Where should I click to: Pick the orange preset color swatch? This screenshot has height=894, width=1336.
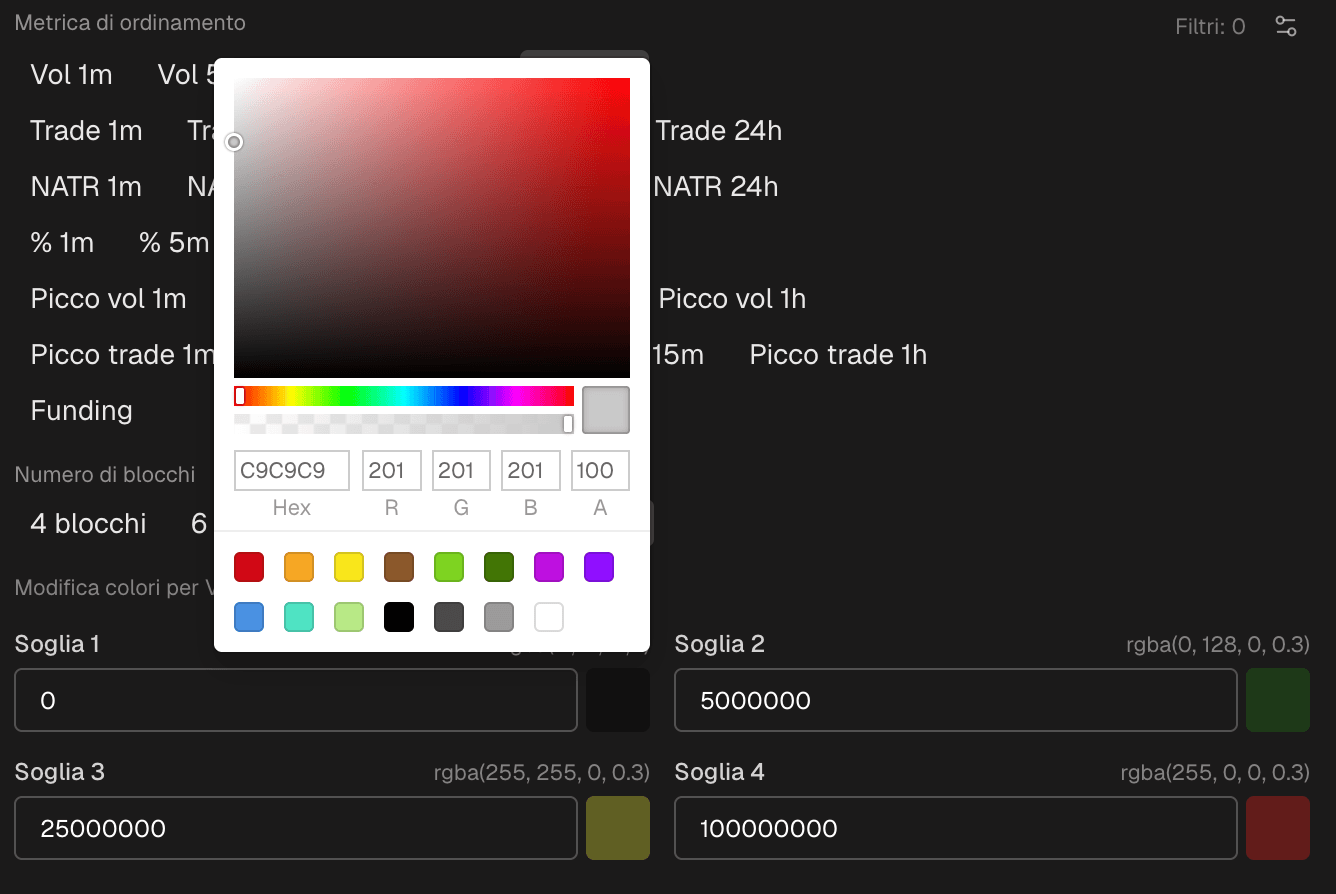299,568
